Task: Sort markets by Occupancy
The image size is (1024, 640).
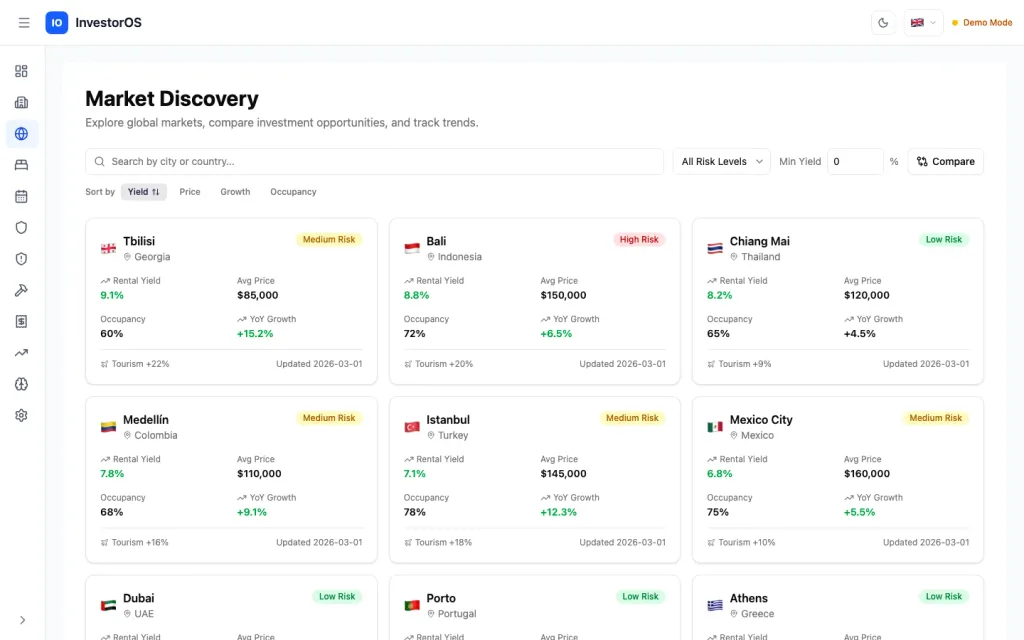Action: [x=293, y=192]
